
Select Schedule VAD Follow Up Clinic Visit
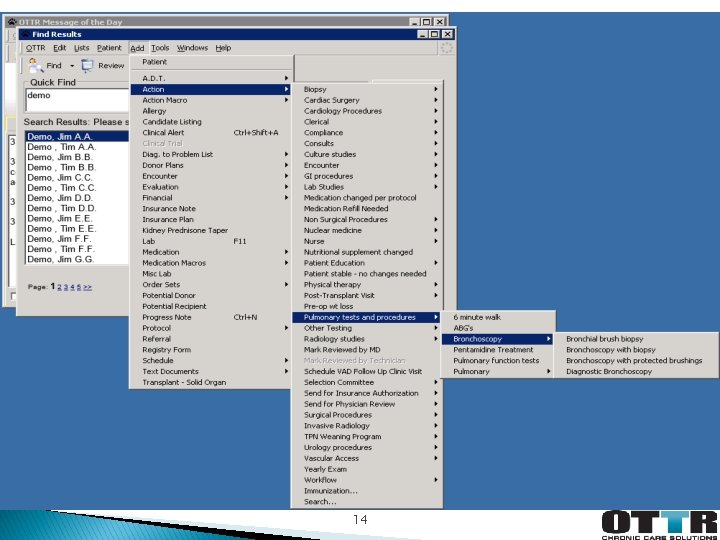coord(367,371)
